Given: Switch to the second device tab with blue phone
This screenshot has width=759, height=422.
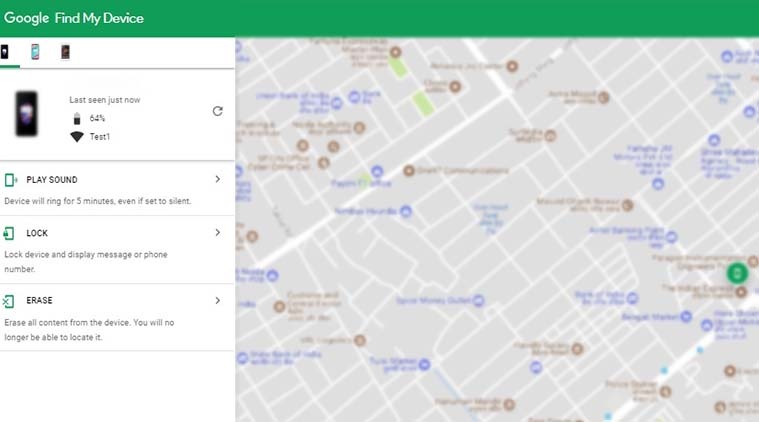Looking at the screenshot, I should tap(35, 52).
